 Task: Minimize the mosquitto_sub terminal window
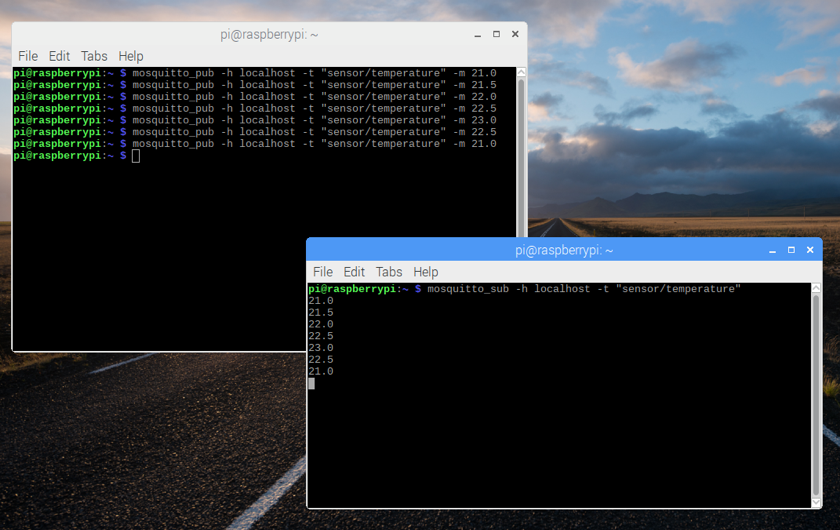(772, 250)
